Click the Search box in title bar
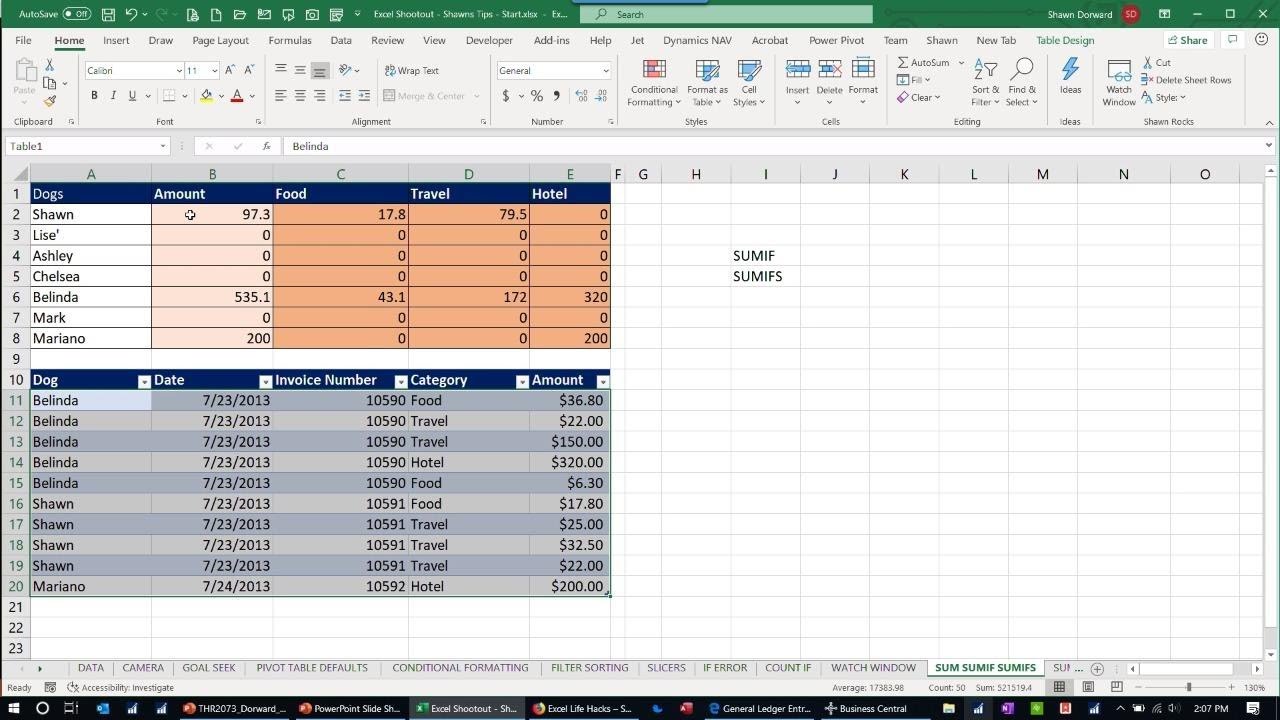The width and height of the screenshot is (1280, 720). tap(726, 14)
